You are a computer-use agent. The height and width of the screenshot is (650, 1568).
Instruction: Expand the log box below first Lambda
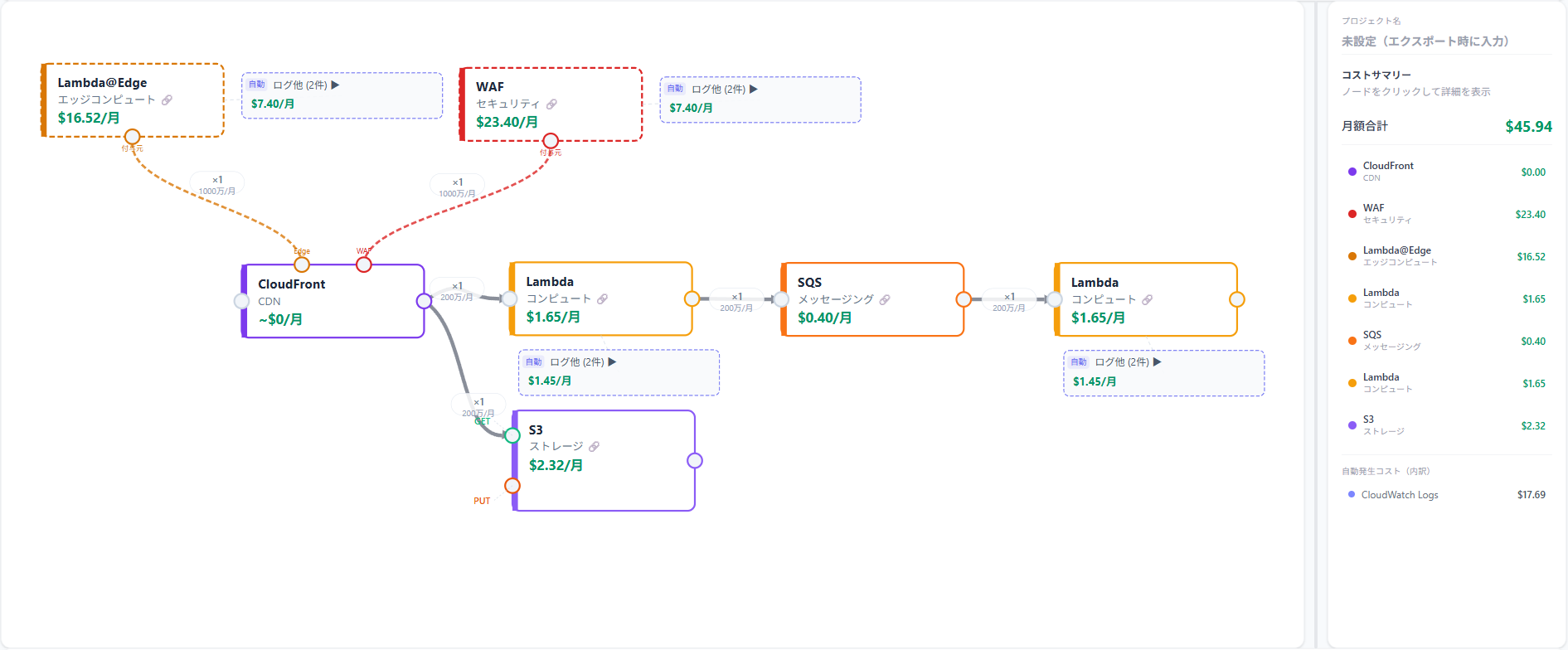click(619, 372)
